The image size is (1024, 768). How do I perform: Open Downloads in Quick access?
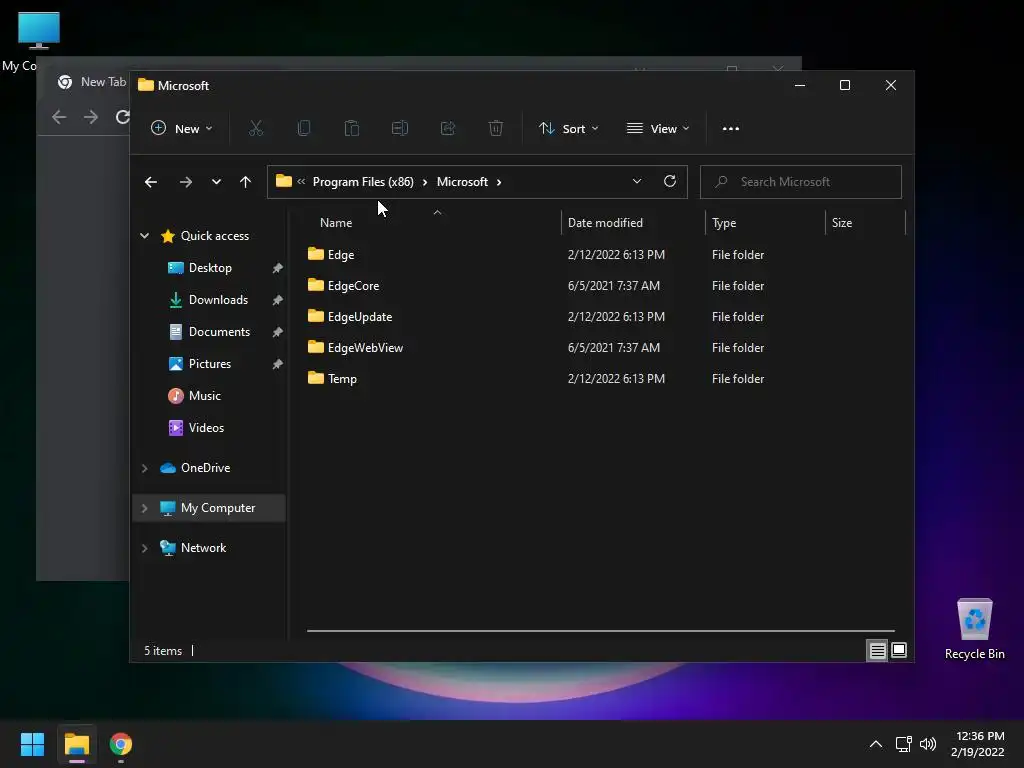point(218,300)
